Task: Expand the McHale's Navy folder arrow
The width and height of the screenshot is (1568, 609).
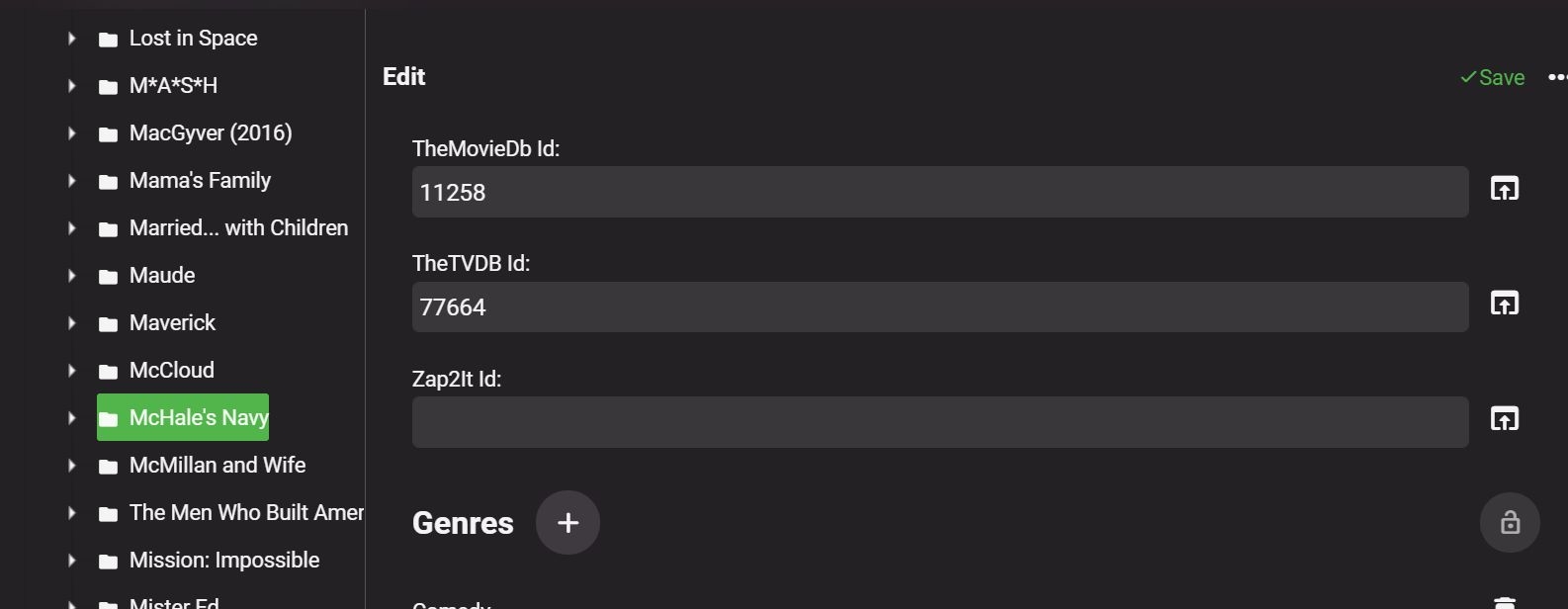Action: [72, 418]
